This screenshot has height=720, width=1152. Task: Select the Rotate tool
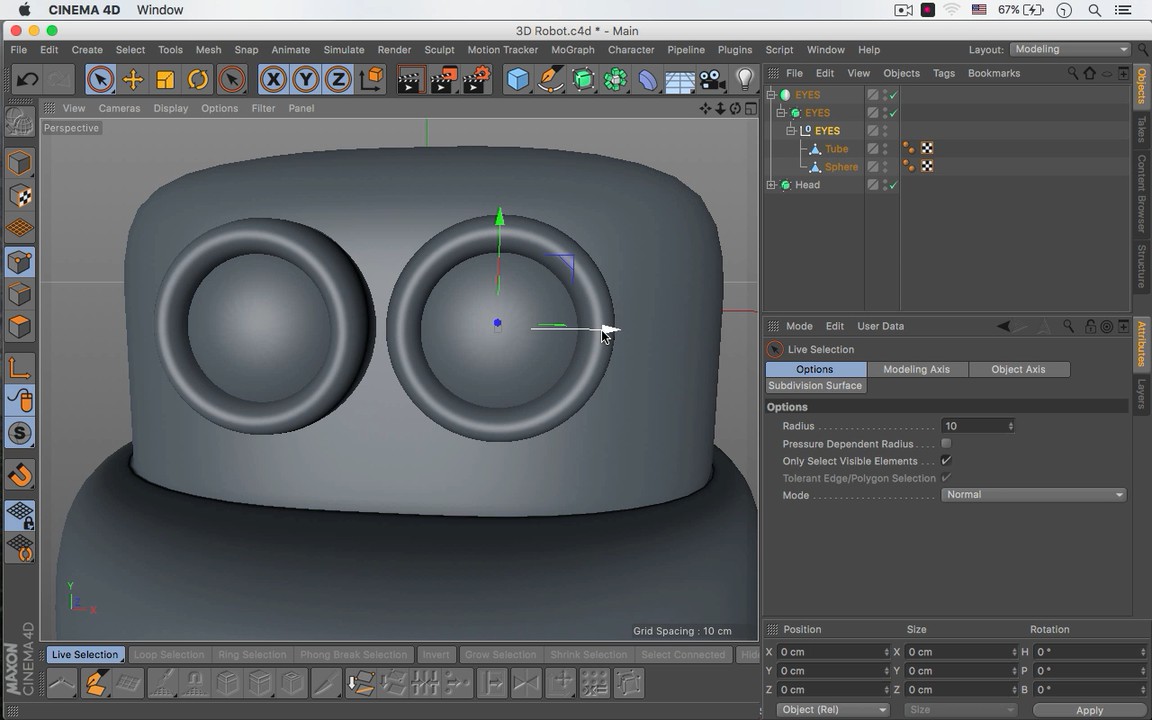198,80
